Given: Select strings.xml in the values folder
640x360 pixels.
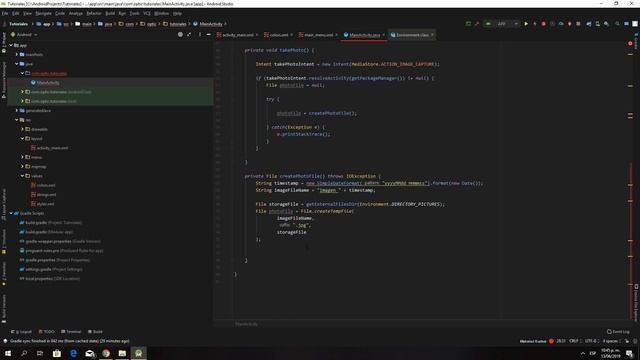Looking at the screenshot, I should [x=47, y=195].
